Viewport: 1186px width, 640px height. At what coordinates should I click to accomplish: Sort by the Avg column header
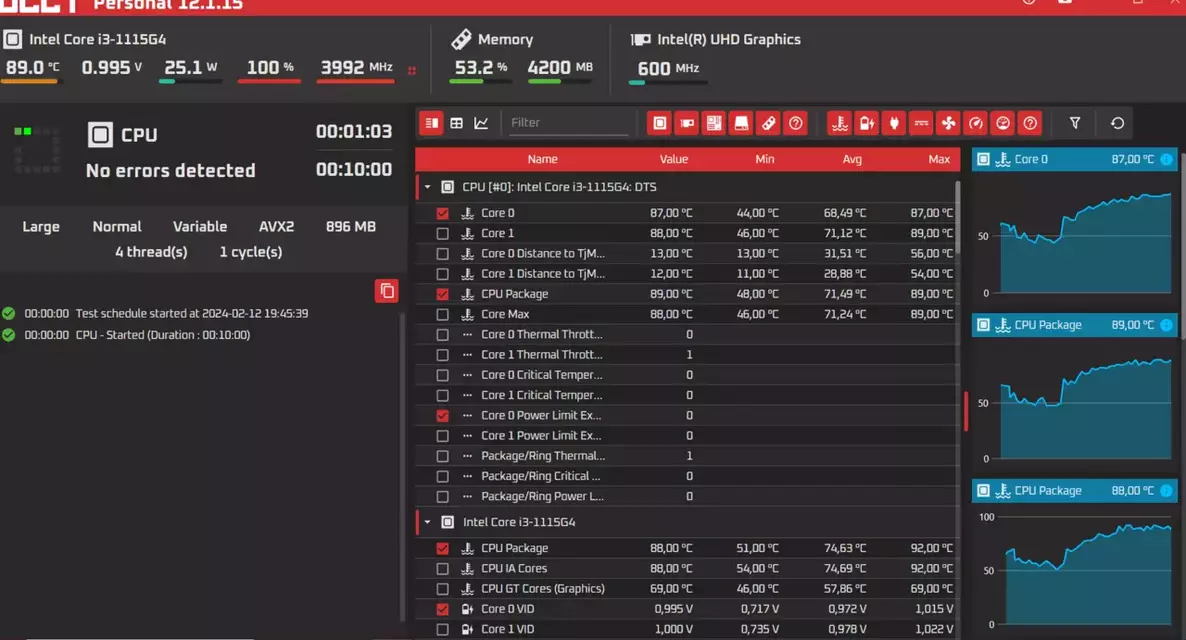(x=852, y=160)
